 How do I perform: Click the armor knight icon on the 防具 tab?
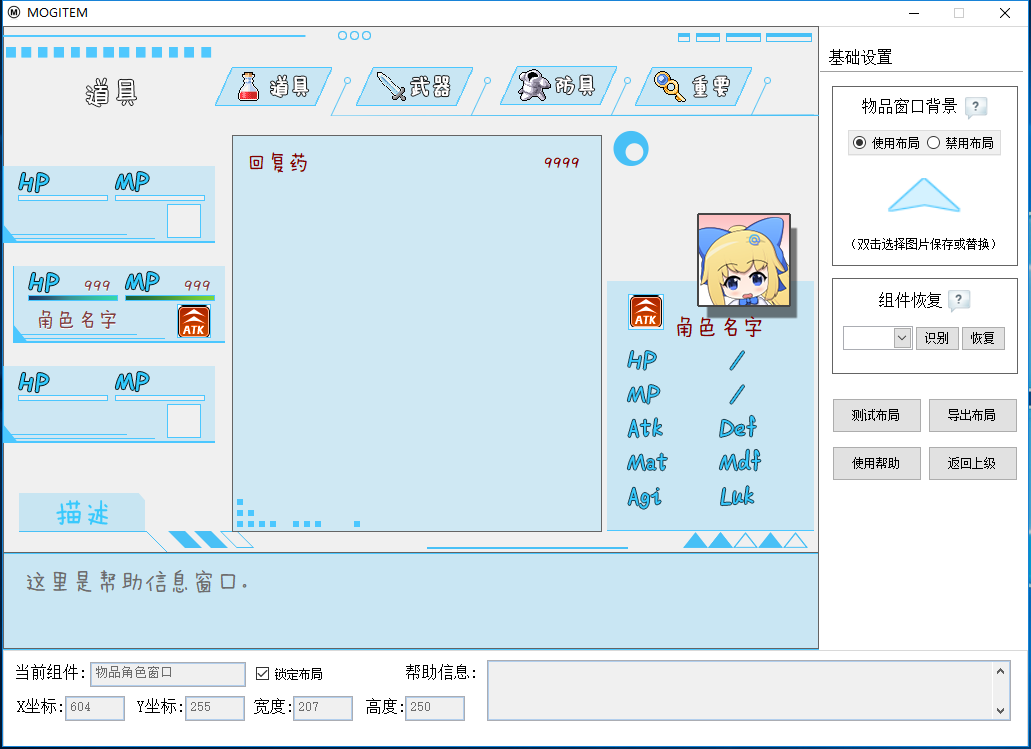click(533, 85)
